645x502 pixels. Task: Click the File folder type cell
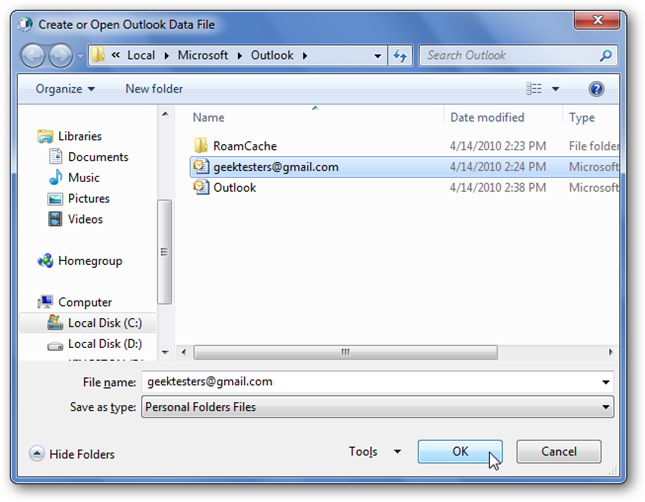coord(594,146)
